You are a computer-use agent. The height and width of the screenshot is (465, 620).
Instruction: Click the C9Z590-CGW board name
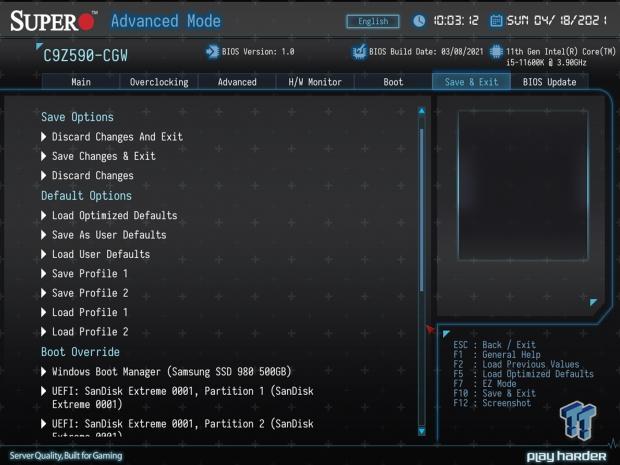85,56
